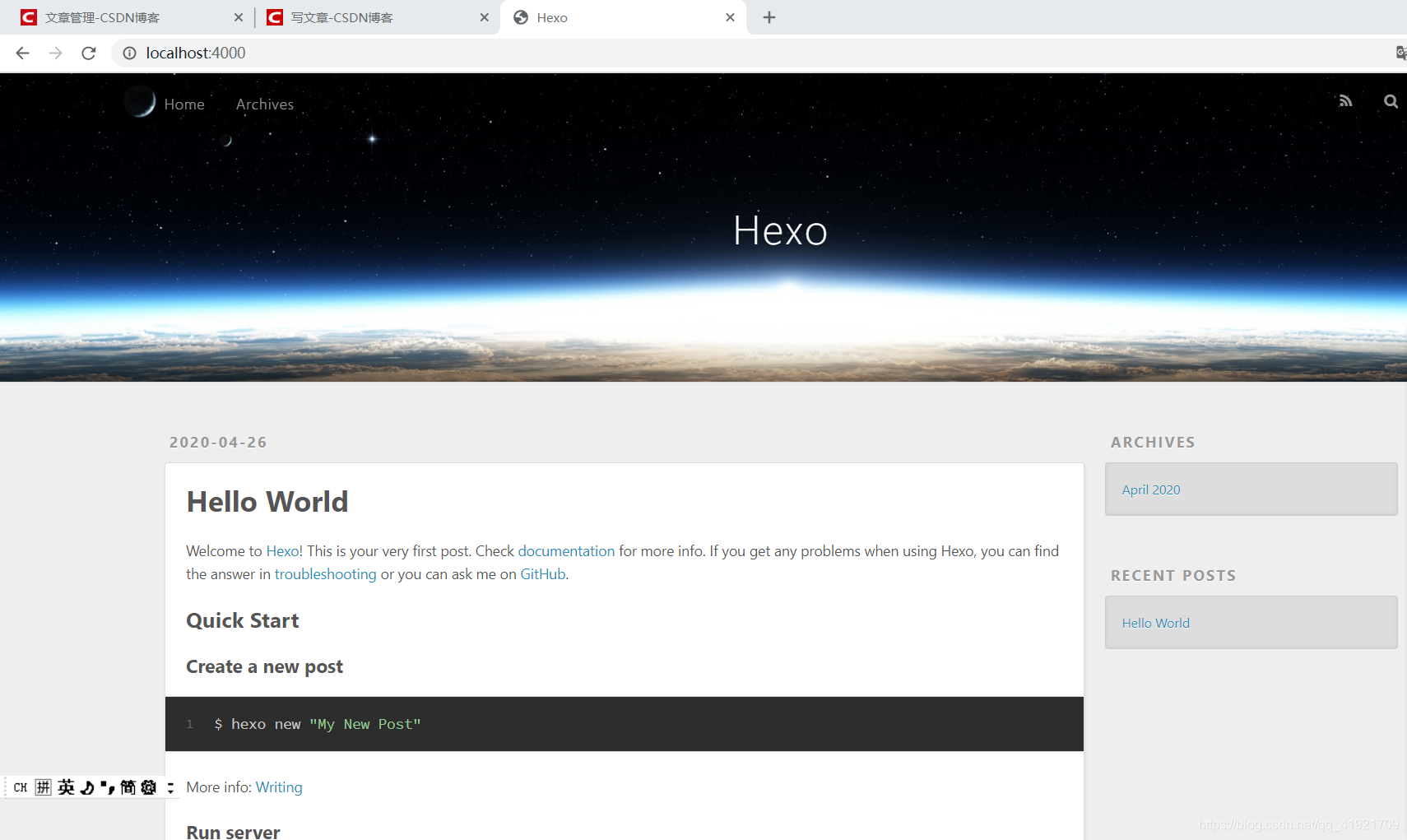The width and height of the screenshot is (1407, 840).
Task: Reload the localhost page
Action: tap(89, 53)
